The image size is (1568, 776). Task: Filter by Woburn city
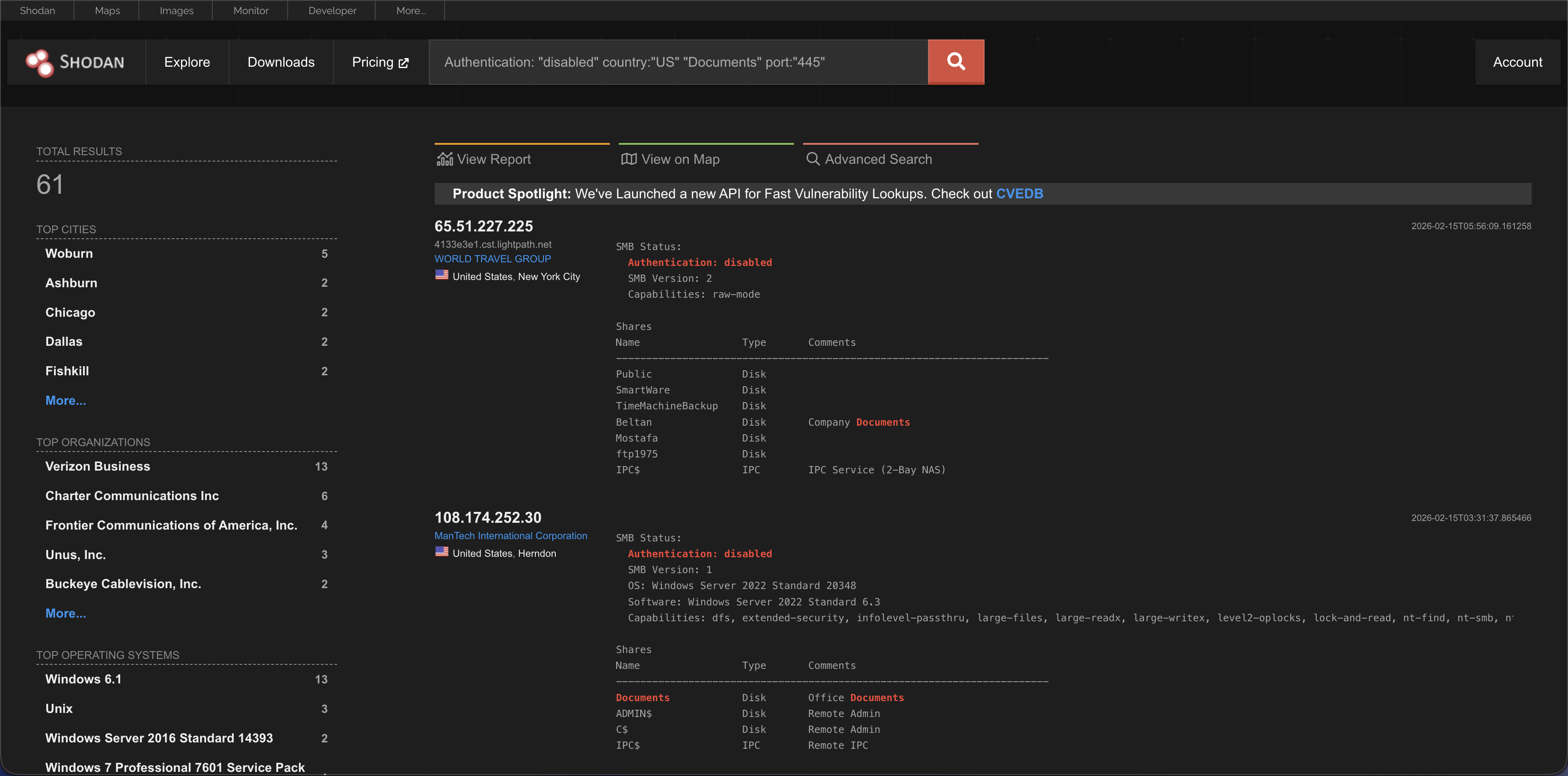[x=69, y=254]
